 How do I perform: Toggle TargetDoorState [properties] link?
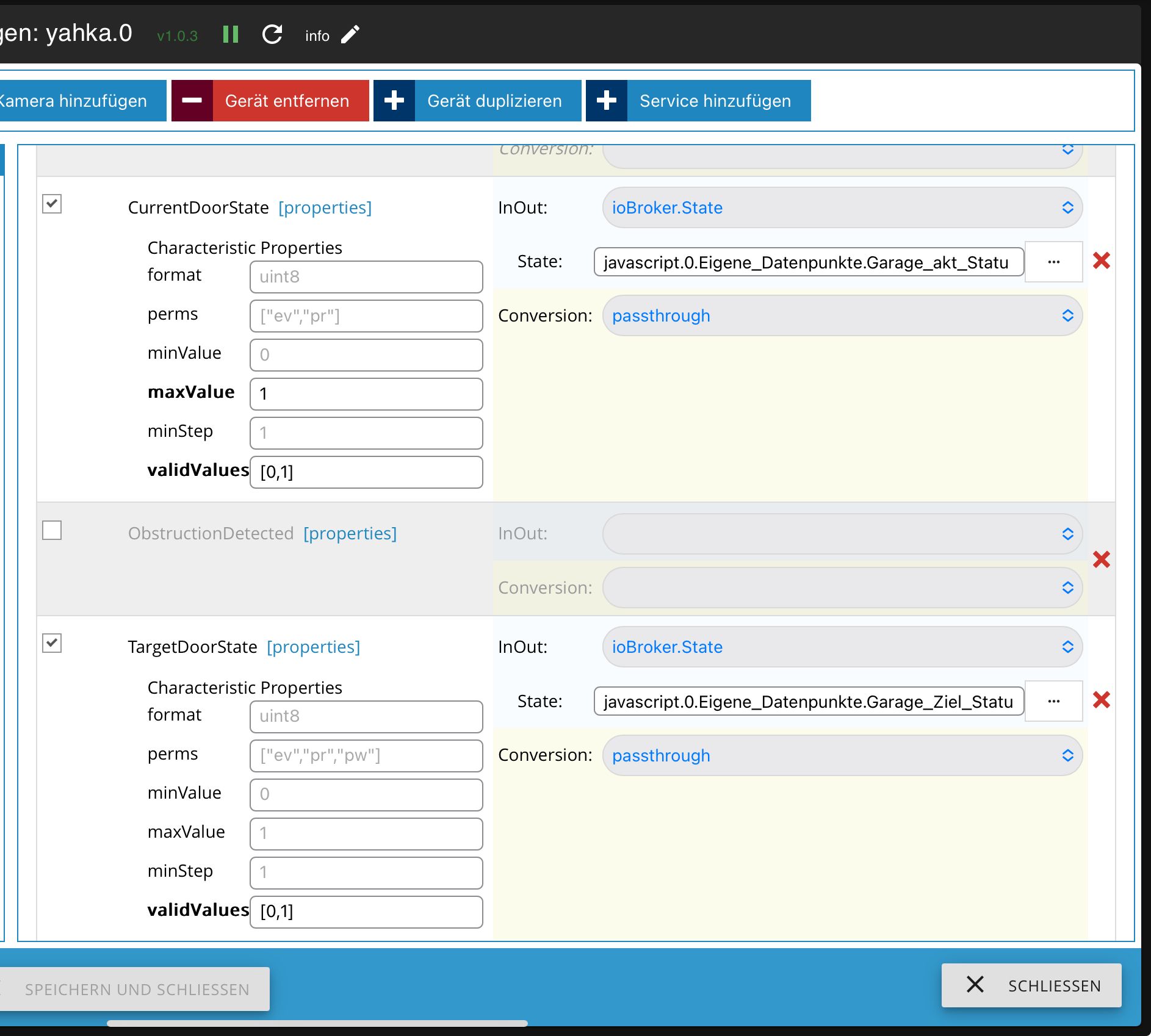point(313,647)
